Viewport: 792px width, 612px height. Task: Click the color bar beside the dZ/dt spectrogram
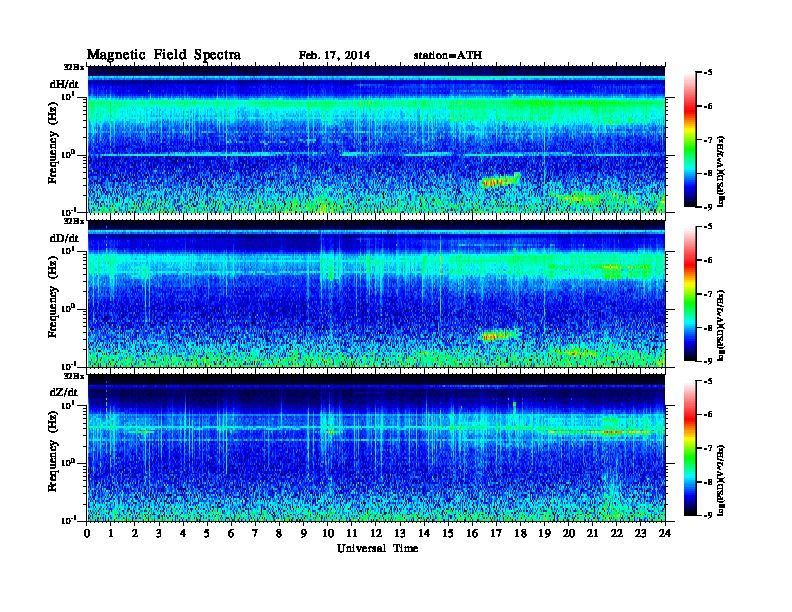point(690,448)
